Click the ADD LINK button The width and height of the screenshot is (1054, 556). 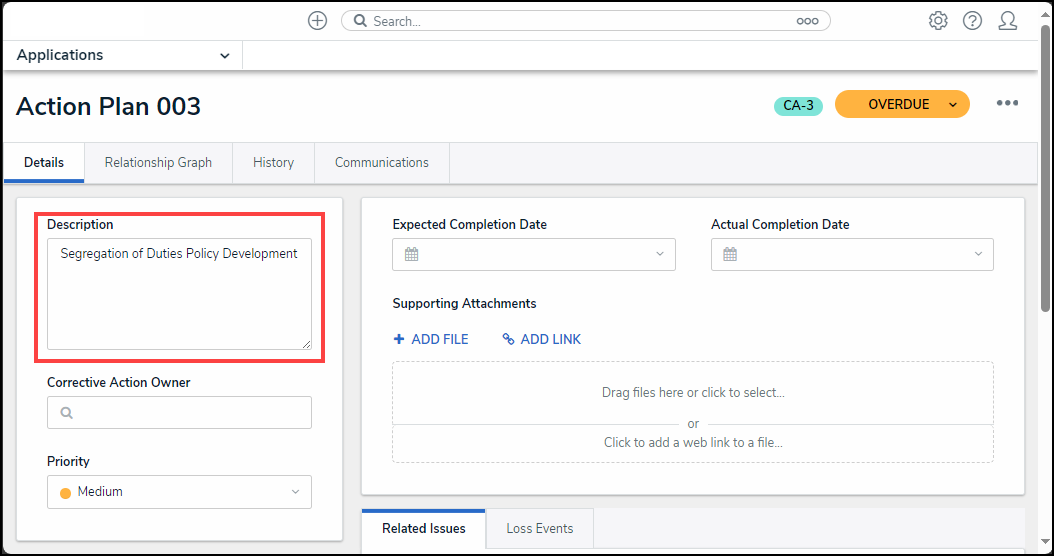tap(542, 339)
